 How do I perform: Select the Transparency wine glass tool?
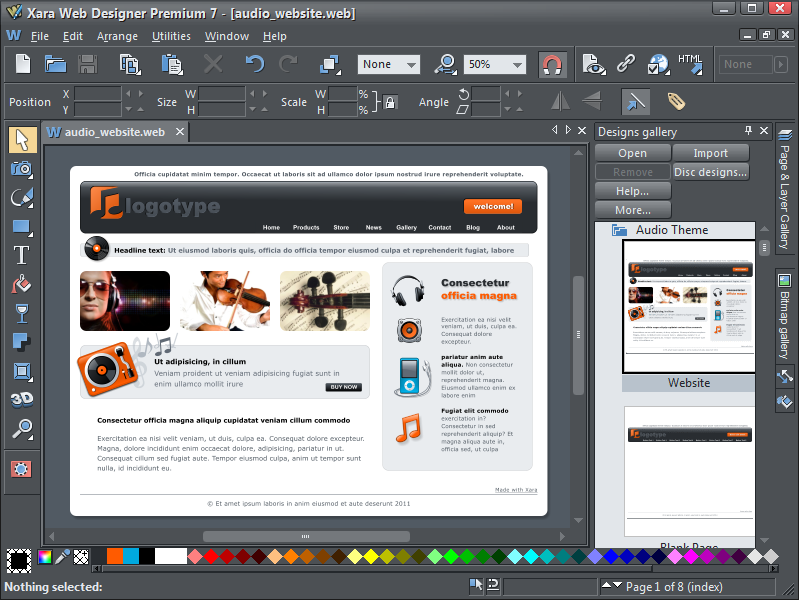tap(22, 313)
